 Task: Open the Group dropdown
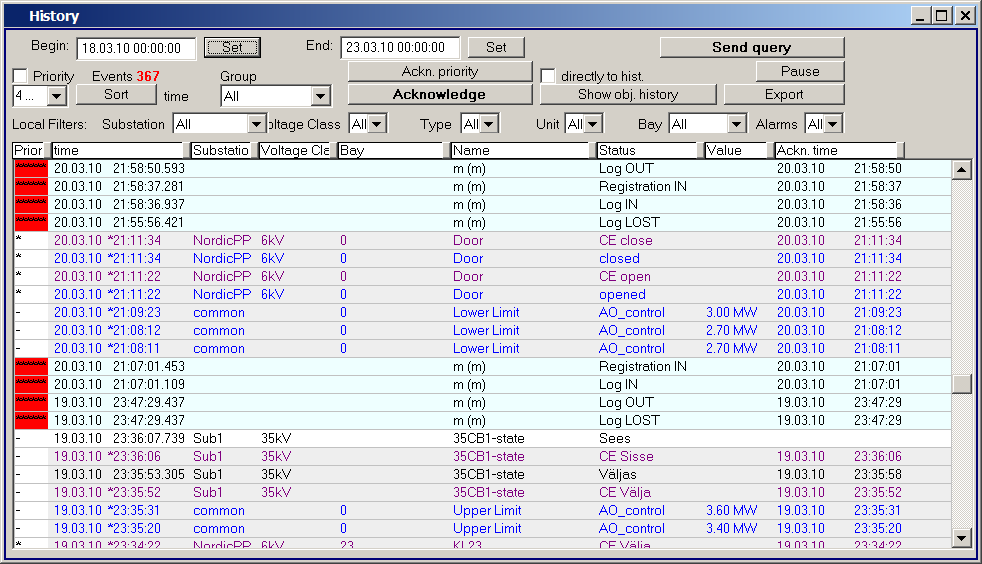[x=320, y=96]
